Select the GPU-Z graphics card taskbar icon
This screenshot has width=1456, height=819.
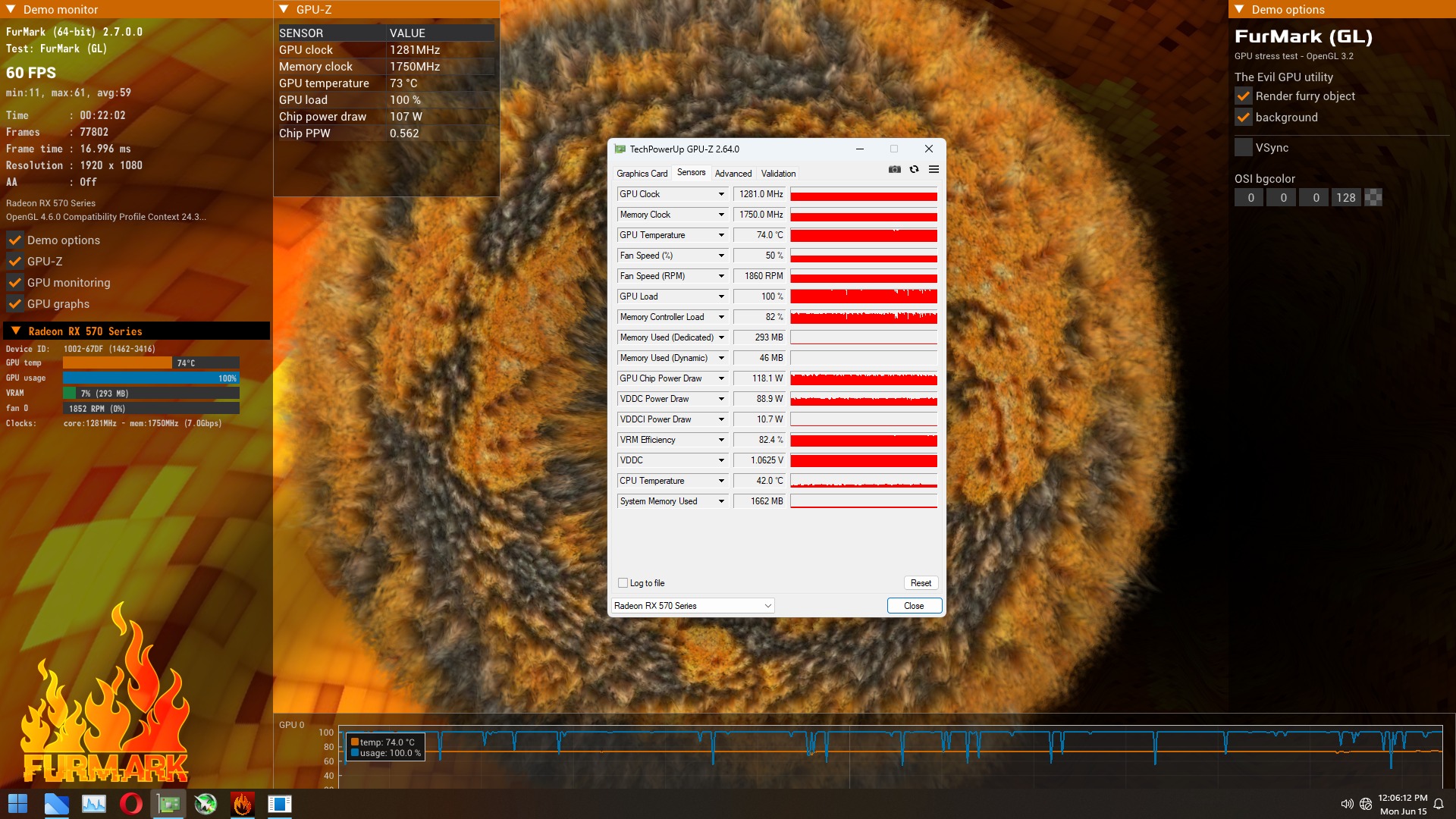coord(168,804)
